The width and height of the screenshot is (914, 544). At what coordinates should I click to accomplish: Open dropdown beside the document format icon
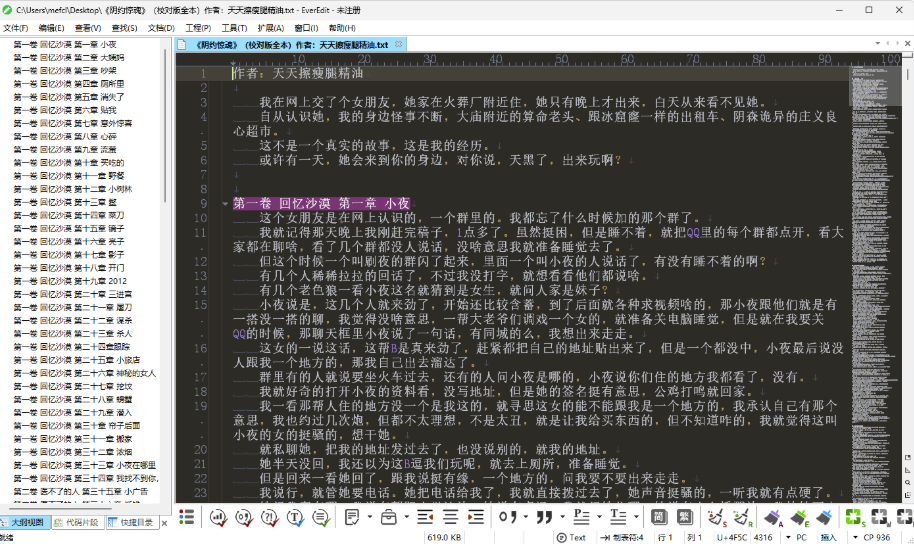370,517
